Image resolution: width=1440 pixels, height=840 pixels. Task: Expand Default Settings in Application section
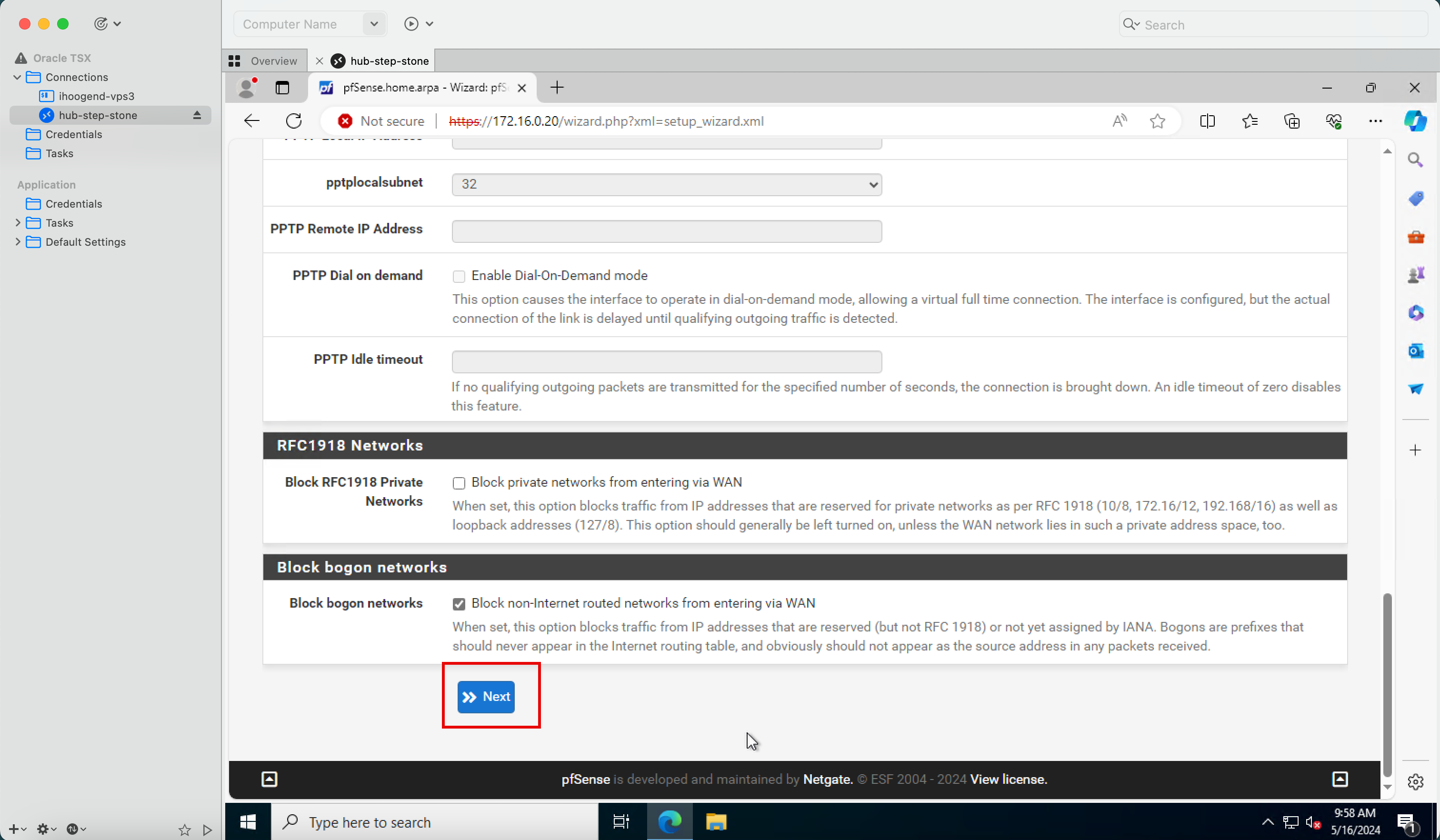pyautogui.click(x=18, y=242)
